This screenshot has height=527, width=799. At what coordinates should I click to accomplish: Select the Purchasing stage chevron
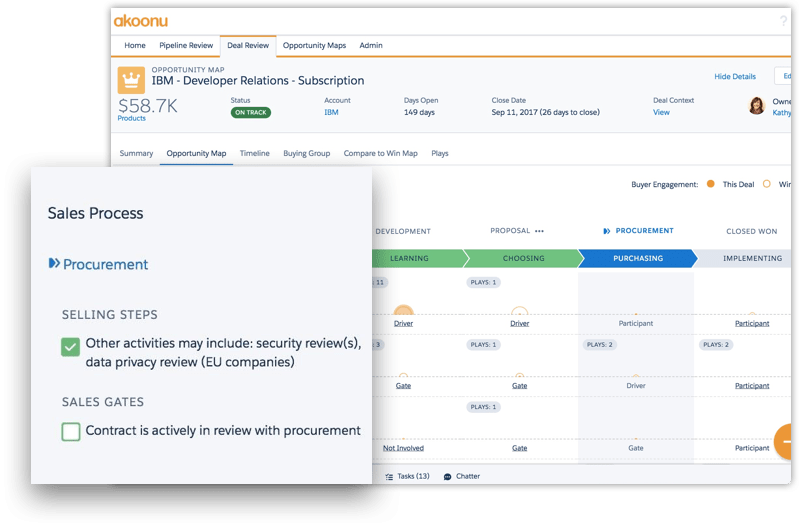tap(638, 258)
